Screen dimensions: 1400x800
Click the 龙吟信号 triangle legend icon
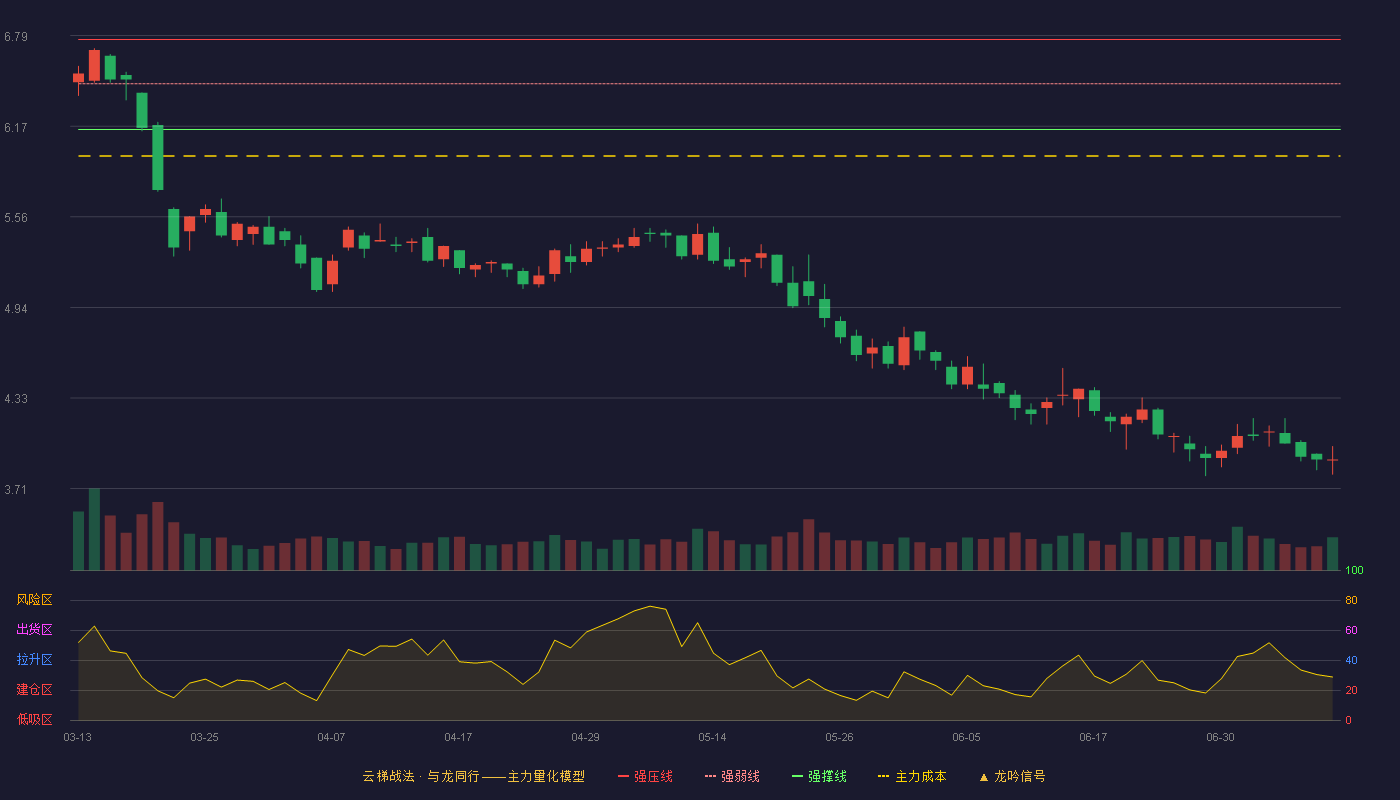click(x=983, y=776)
